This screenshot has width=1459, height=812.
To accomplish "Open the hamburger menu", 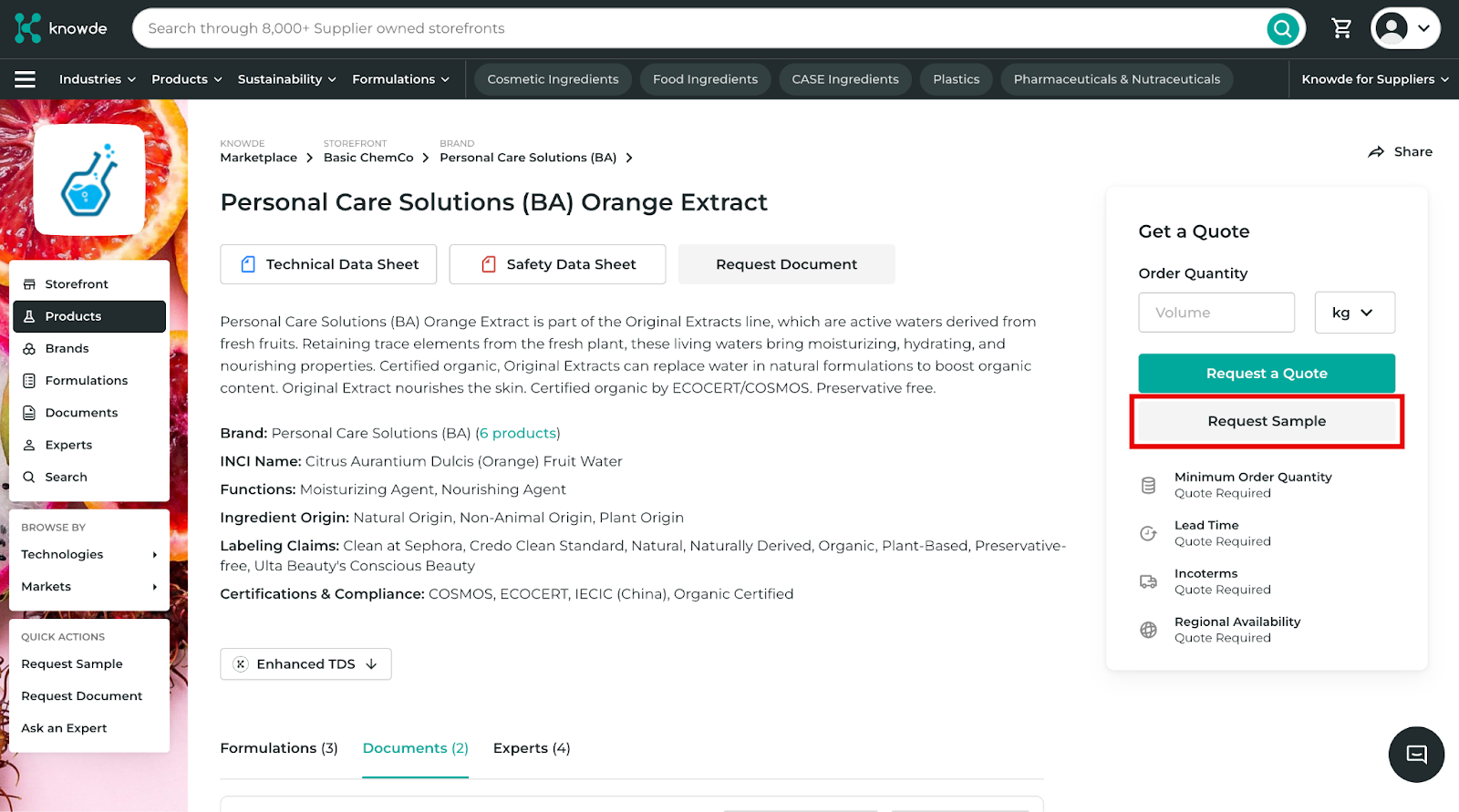I will tap(26, 79).
